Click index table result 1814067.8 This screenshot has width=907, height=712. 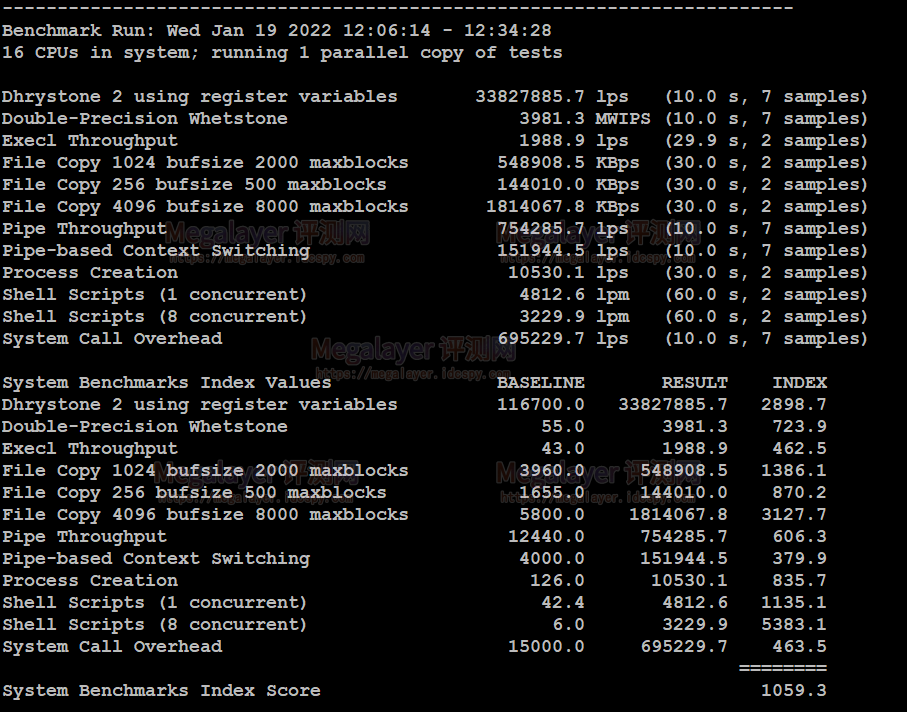click(x=678, y=514)
